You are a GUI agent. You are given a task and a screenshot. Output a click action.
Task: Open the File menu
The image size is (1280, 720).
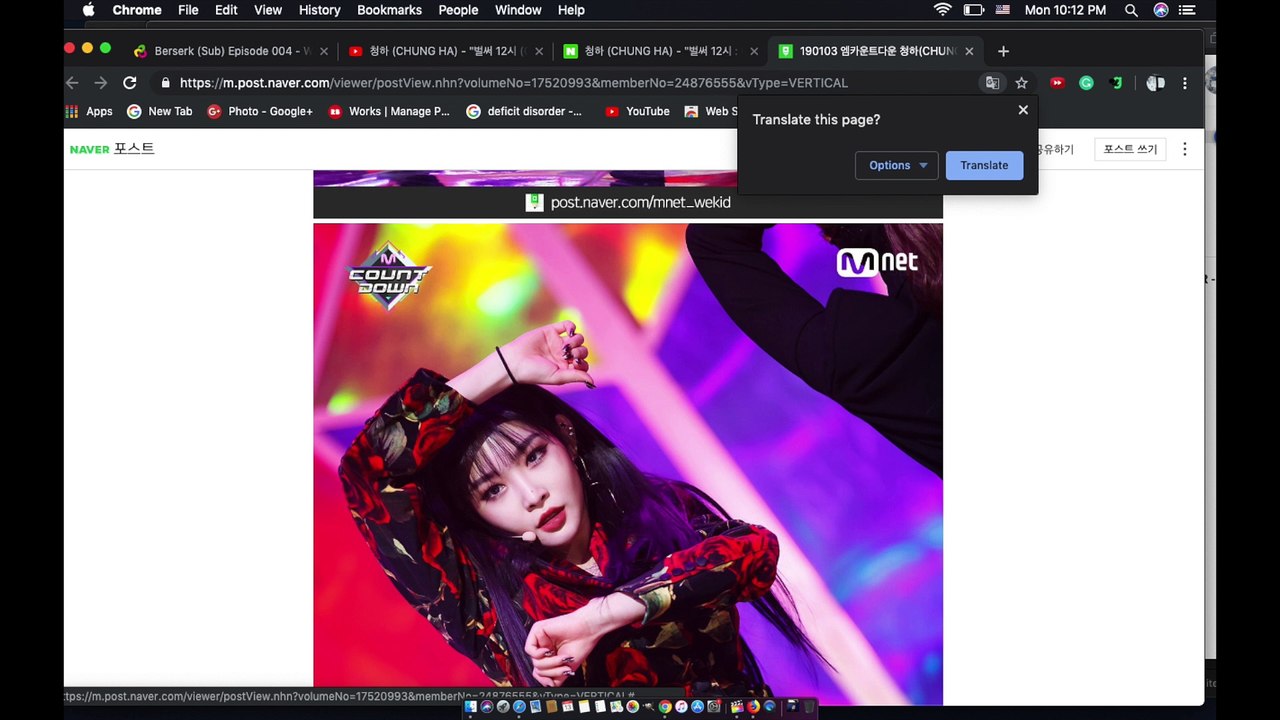tap(188, 10)
